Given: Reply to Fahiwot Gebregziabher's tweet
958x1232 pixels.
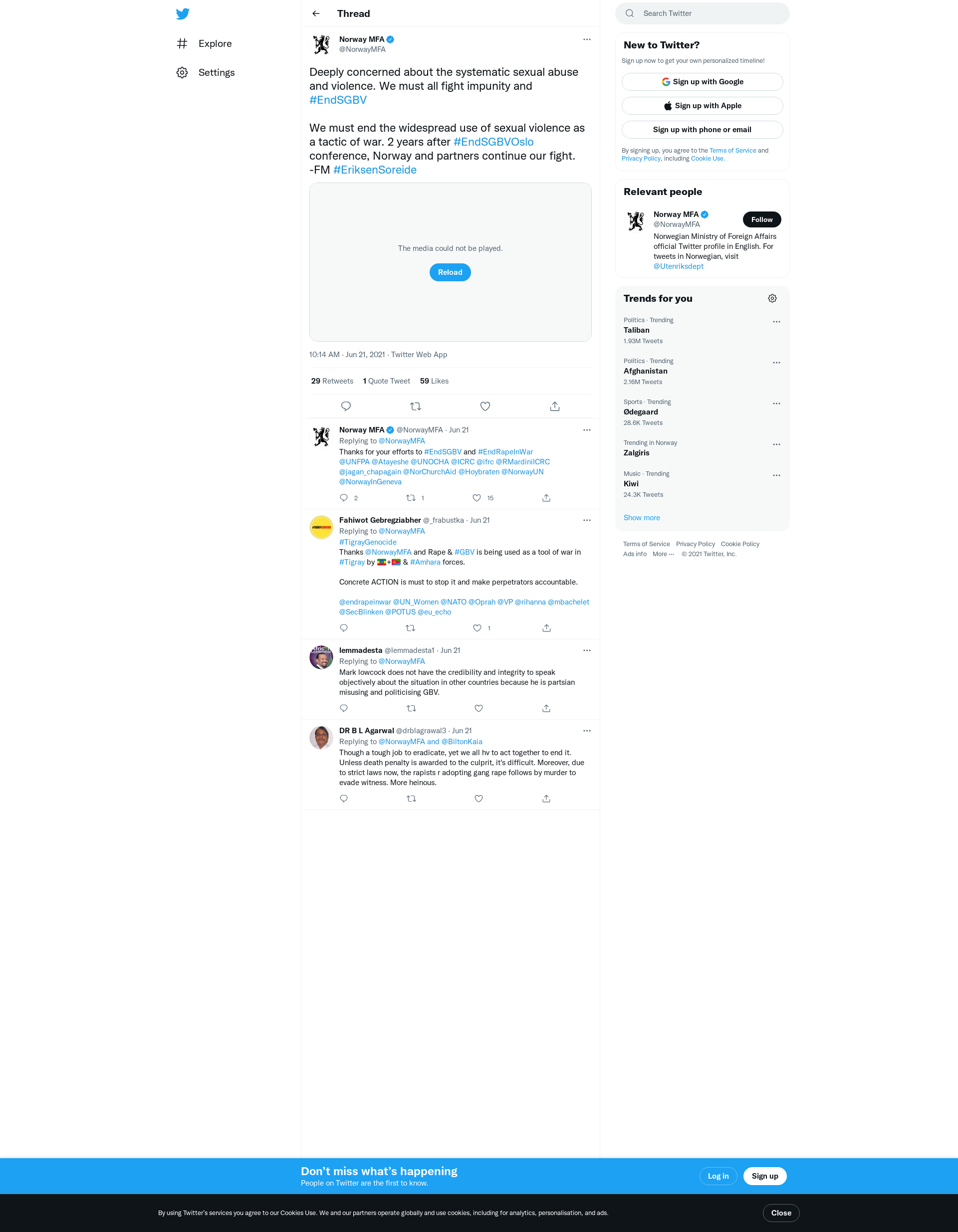Looking at the screenshot, I should (344, 628).
